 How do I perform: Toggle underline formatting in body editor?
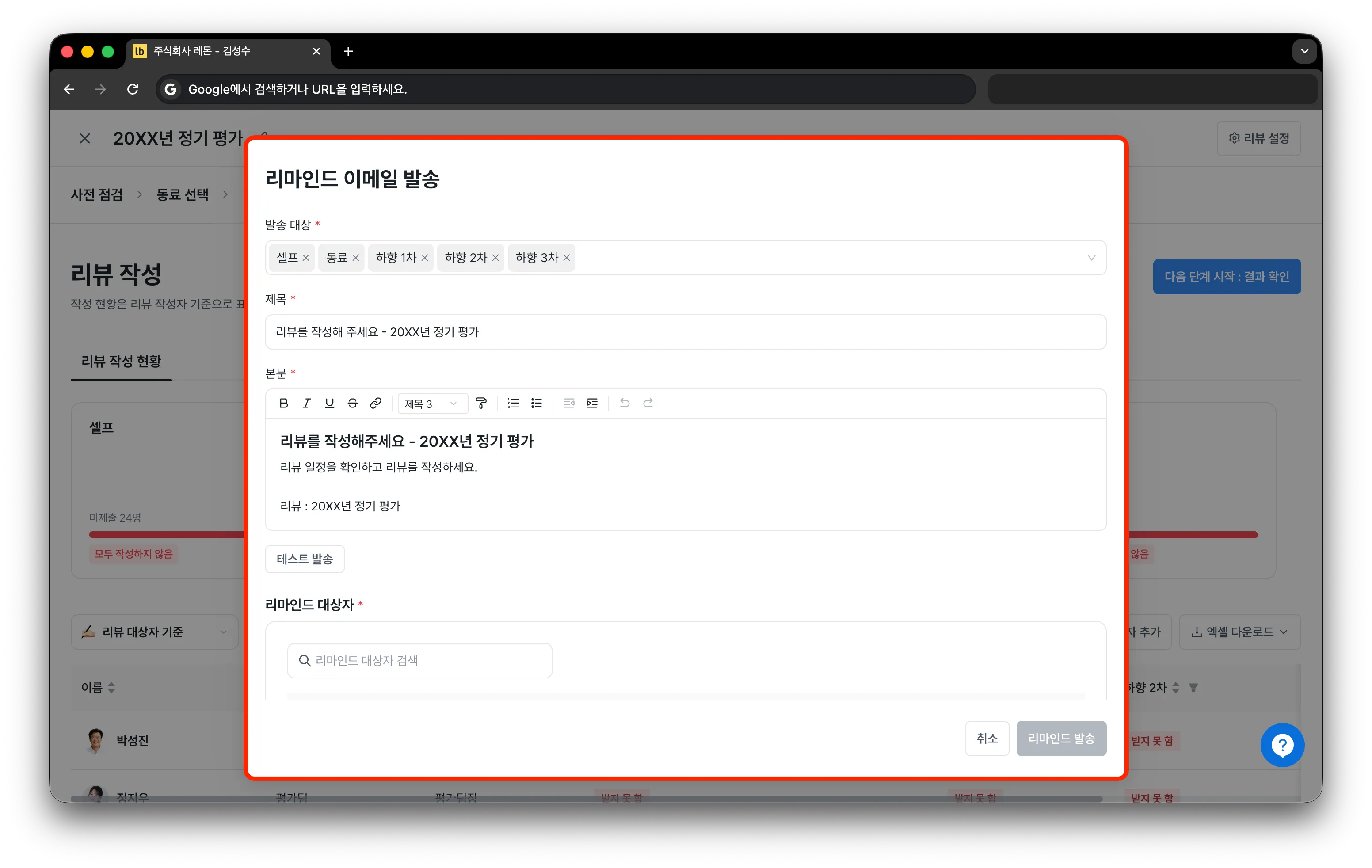pyautogui.click(x=329, y=404)
